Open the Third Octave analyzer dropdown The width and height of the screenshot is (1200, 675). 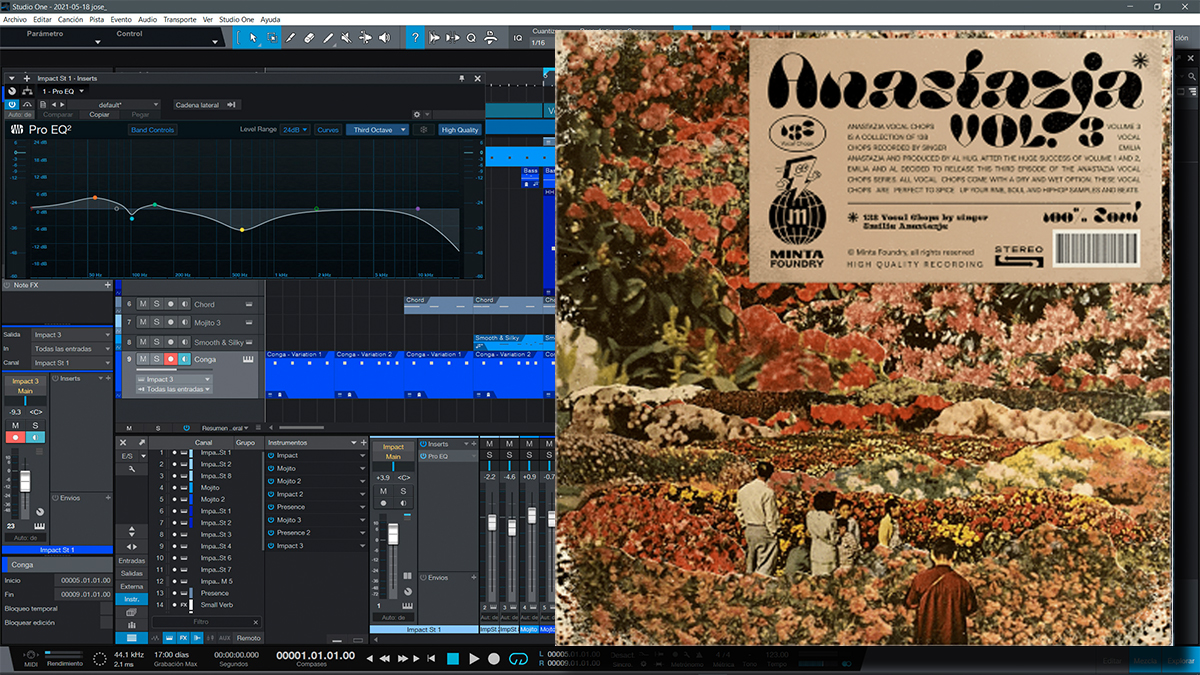click(x=376, y=130)
